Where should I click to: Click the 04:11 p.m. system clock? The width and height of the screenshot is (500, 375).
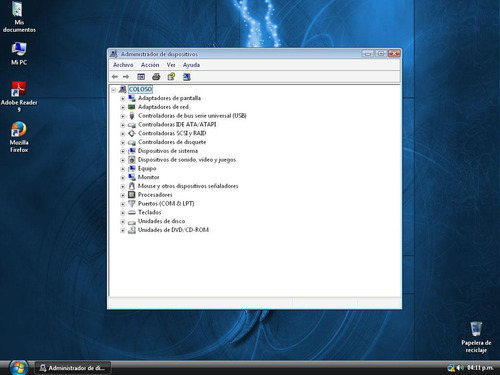click(x=480, y=368)
